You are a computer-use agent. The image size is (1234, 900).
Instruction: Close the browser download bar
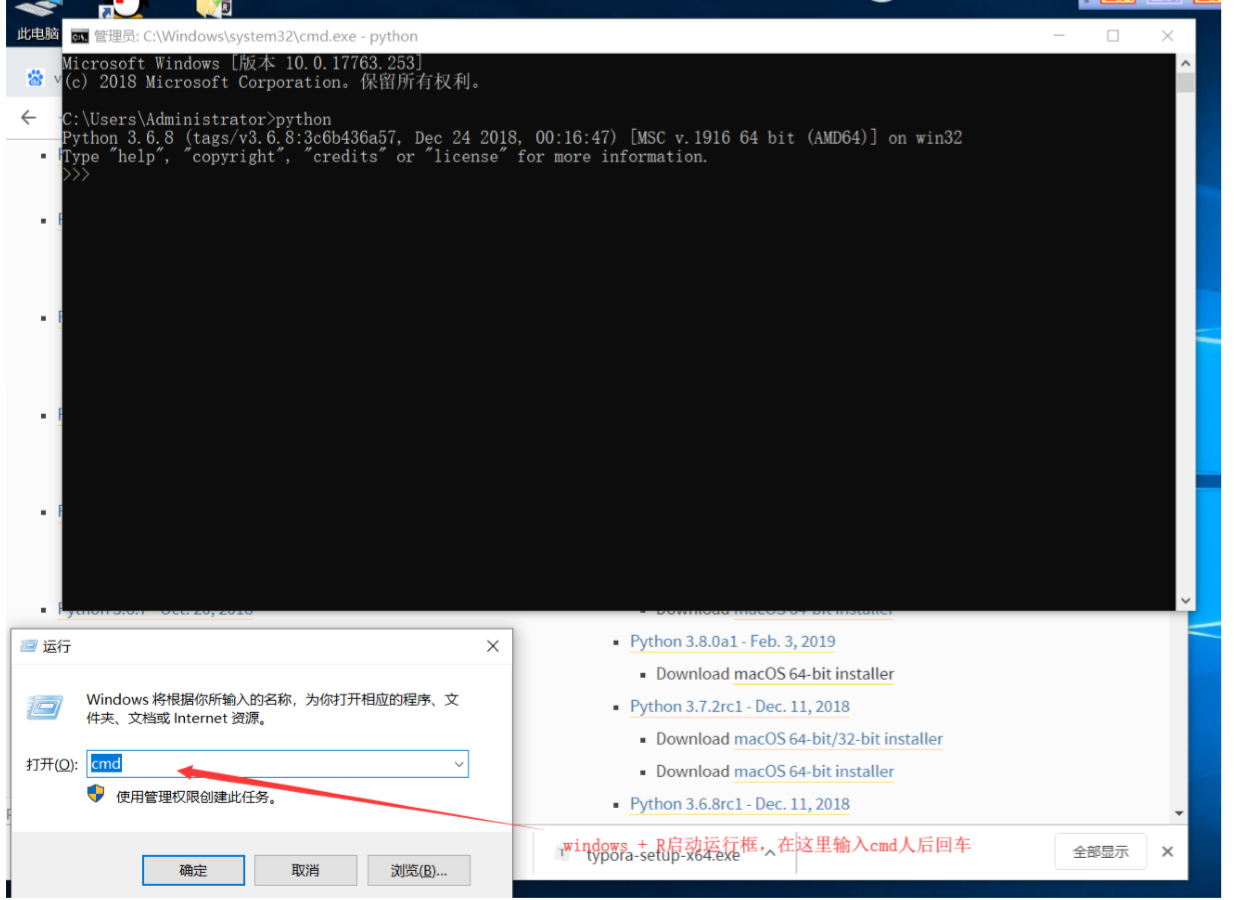[x=1167, y=852]
